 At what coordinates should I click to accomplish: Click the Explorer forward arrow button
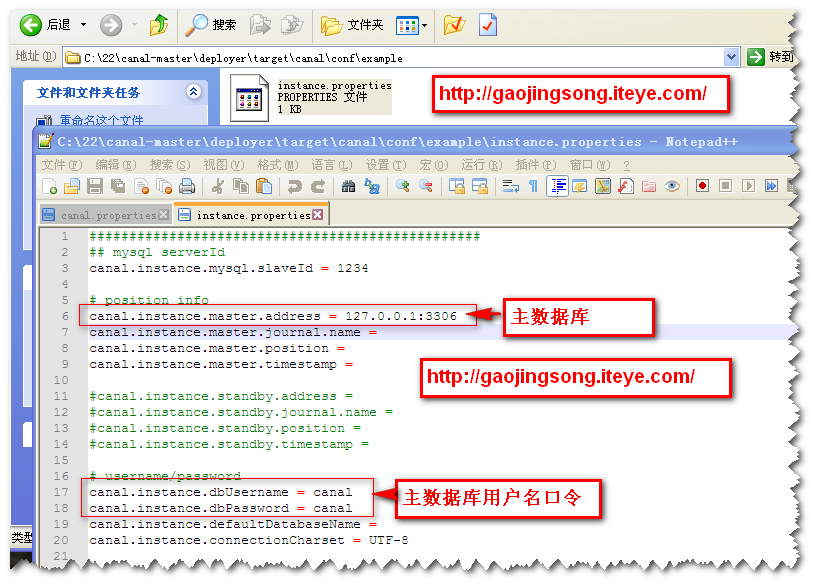click(x=111, y=25)
